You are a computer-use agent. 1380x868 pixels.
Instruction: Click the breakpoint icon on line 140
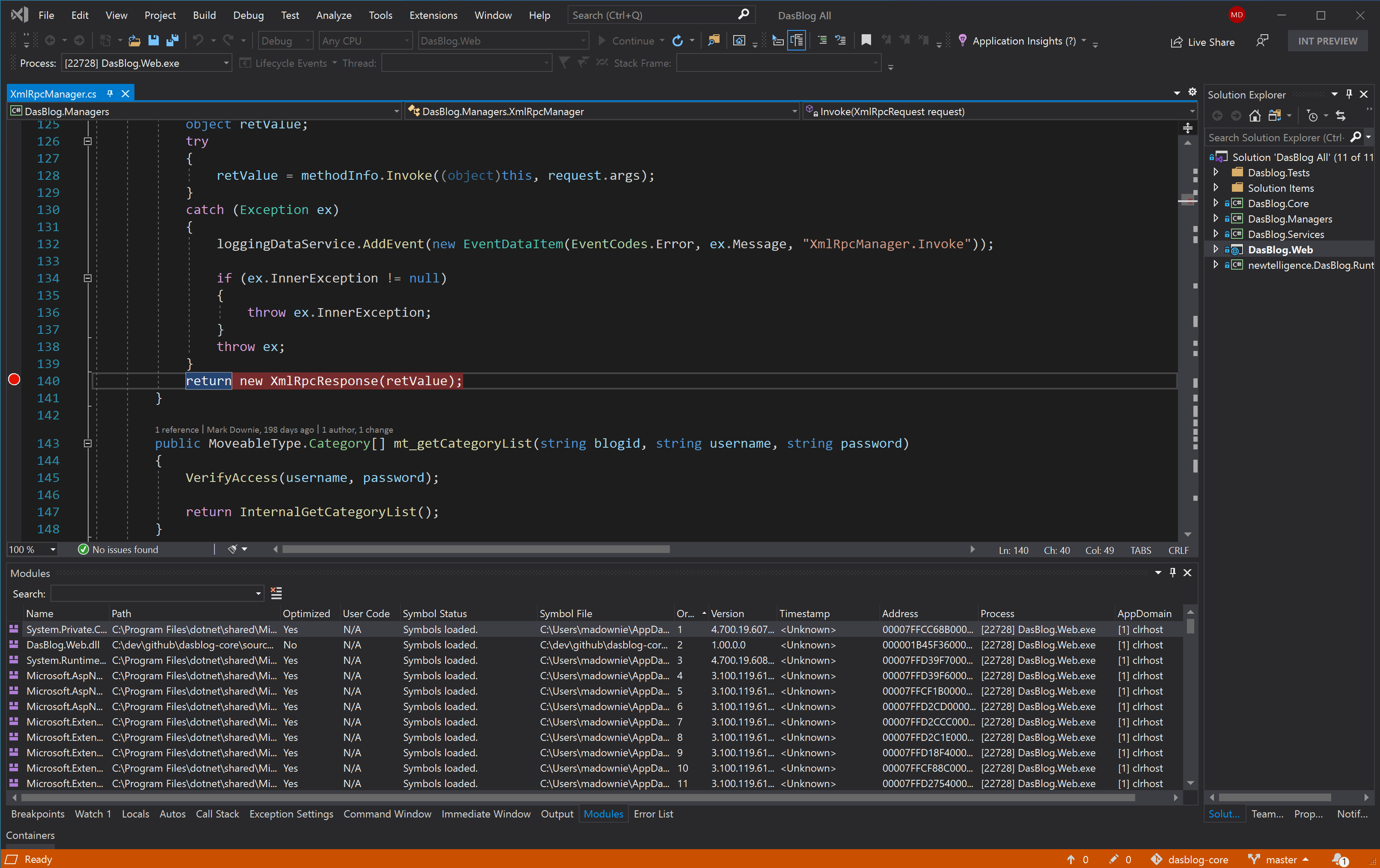click(14, 380)
